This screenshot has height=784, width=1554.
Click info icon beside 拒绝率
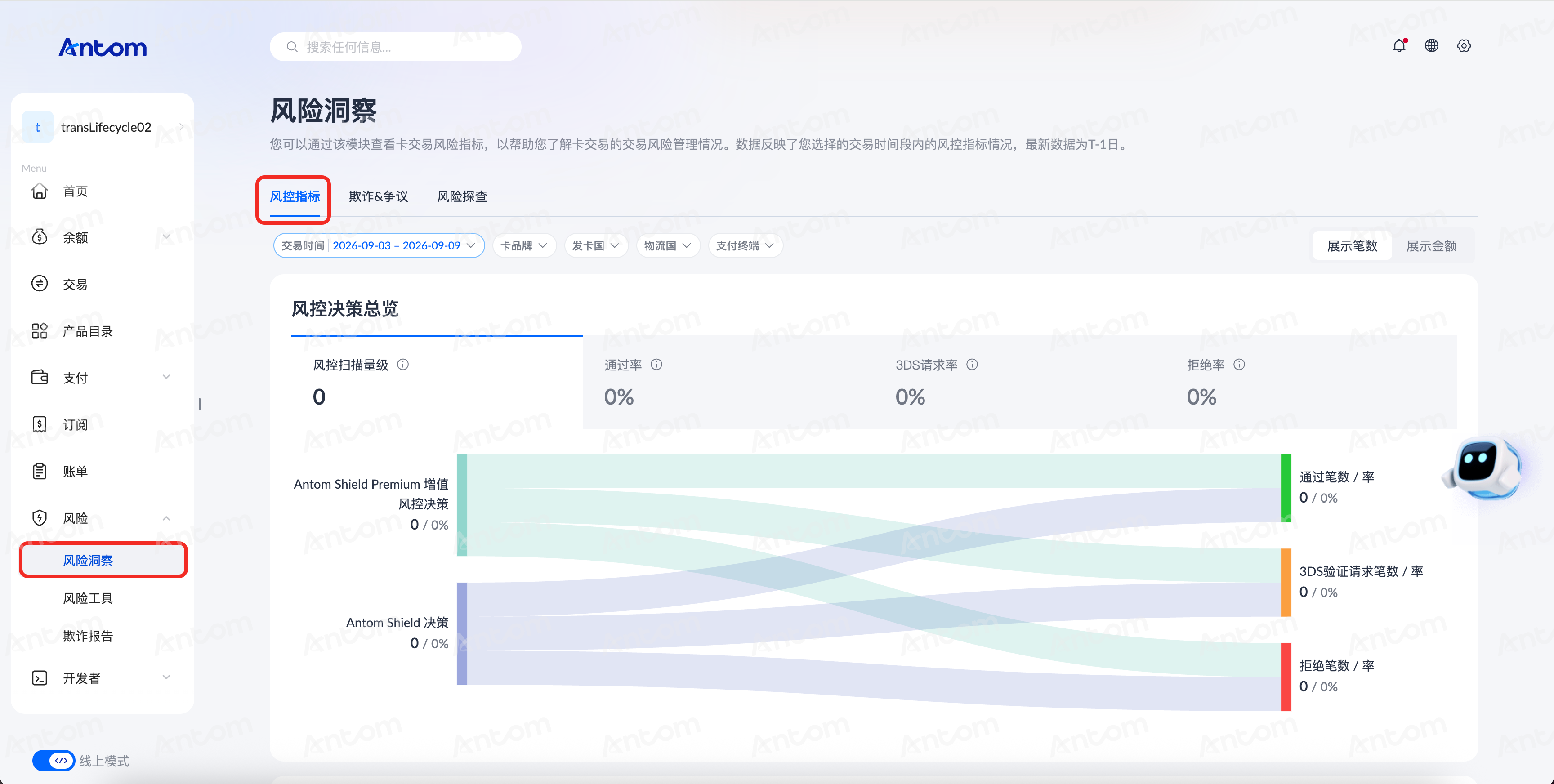coord(1239,365)
